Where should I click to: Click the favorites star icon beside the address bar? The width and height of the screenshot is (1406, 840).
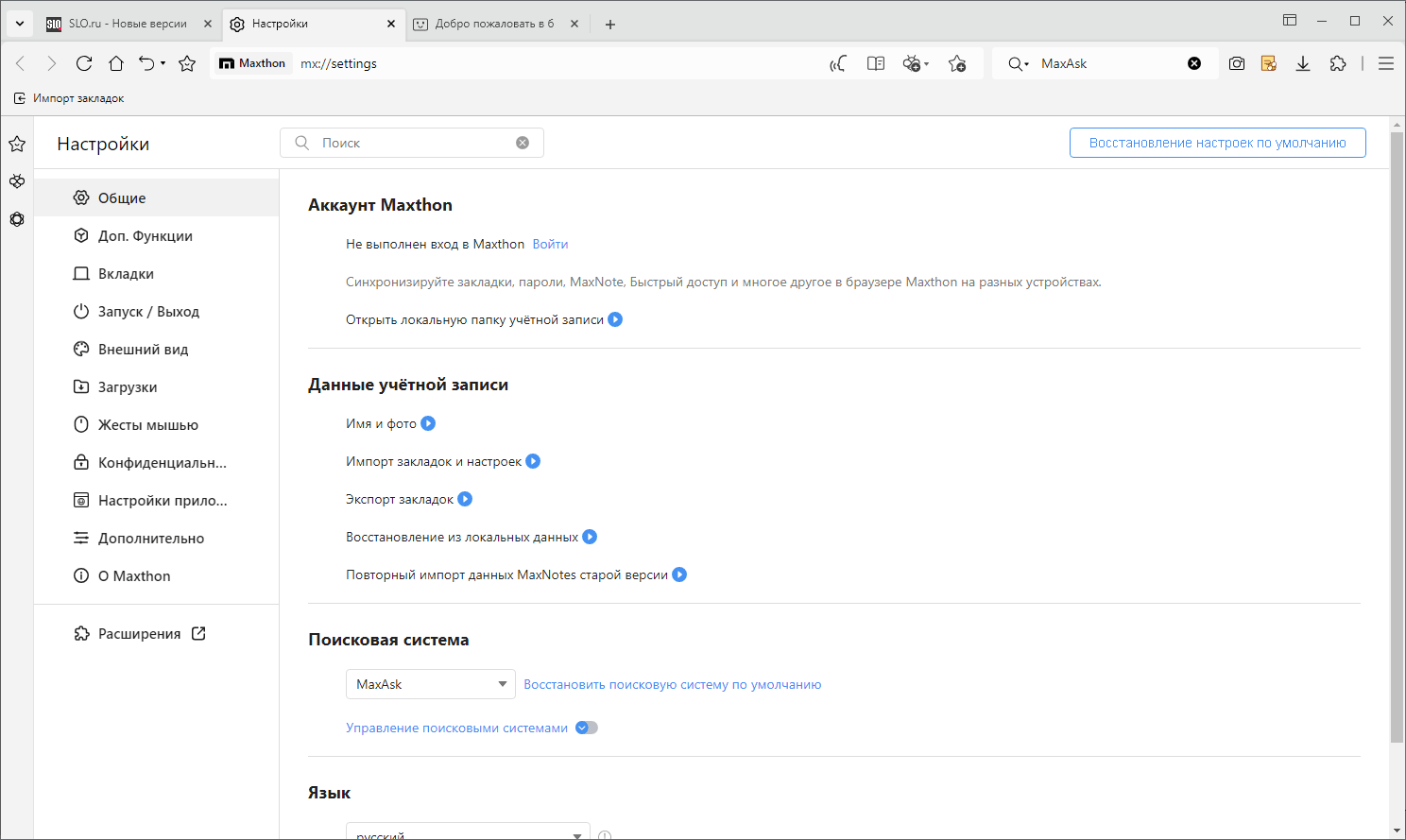coord(187,63)
